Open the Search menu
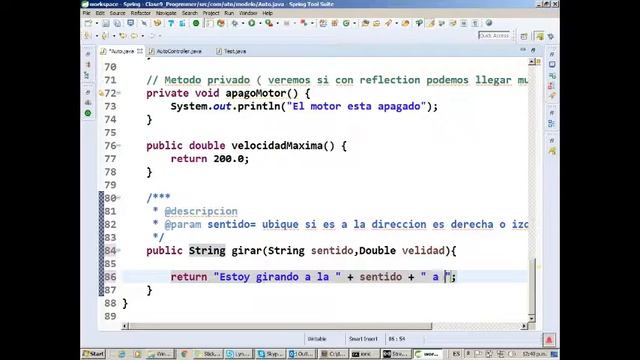The width and height of the screenshot is (640, 360). point(190,13)
